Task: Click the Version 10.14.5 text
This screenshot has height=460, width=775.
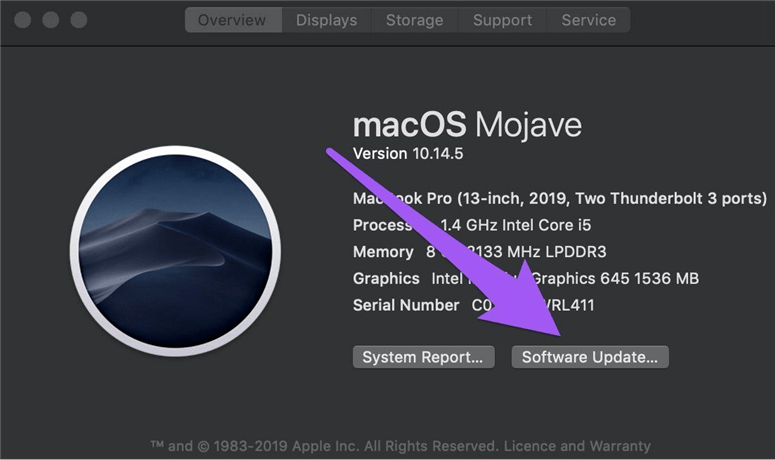Action: pos(408,154)
